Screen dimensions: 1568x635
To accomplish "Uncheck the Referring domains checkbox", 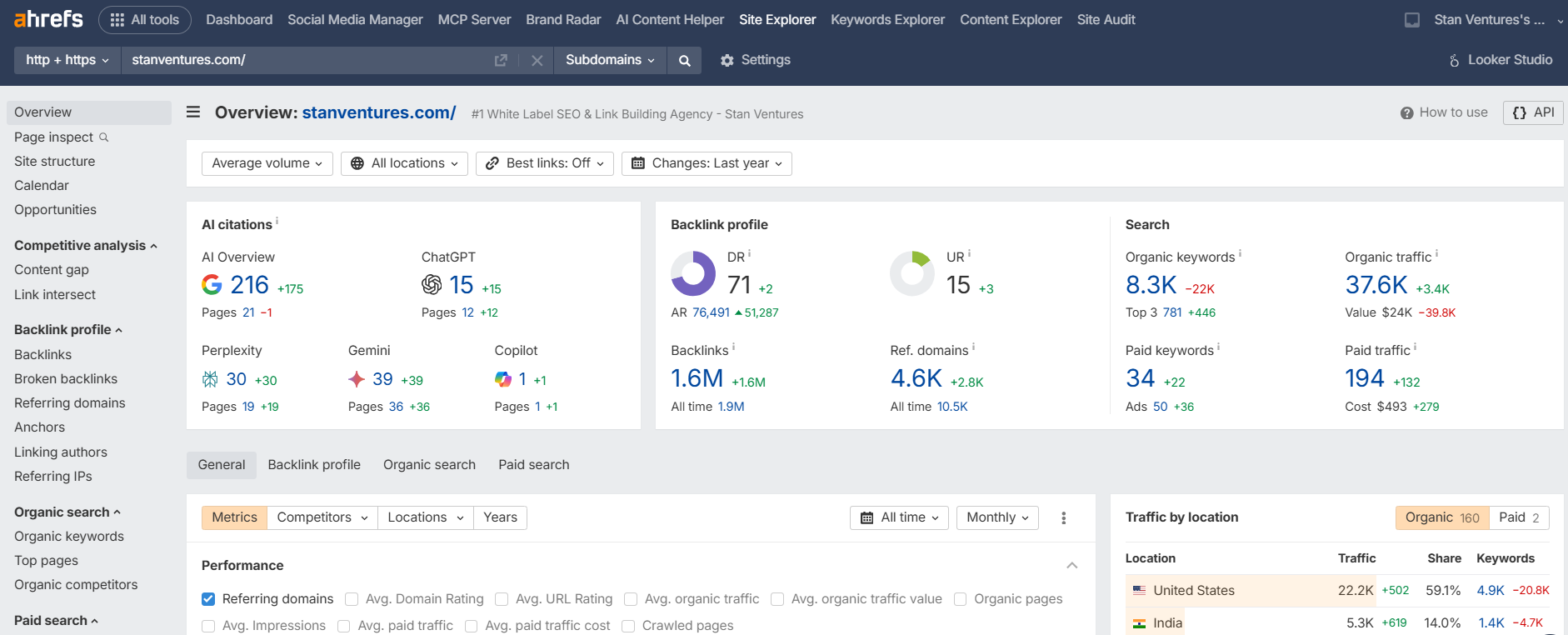I will pyautogui.click(x=208, y=599).
